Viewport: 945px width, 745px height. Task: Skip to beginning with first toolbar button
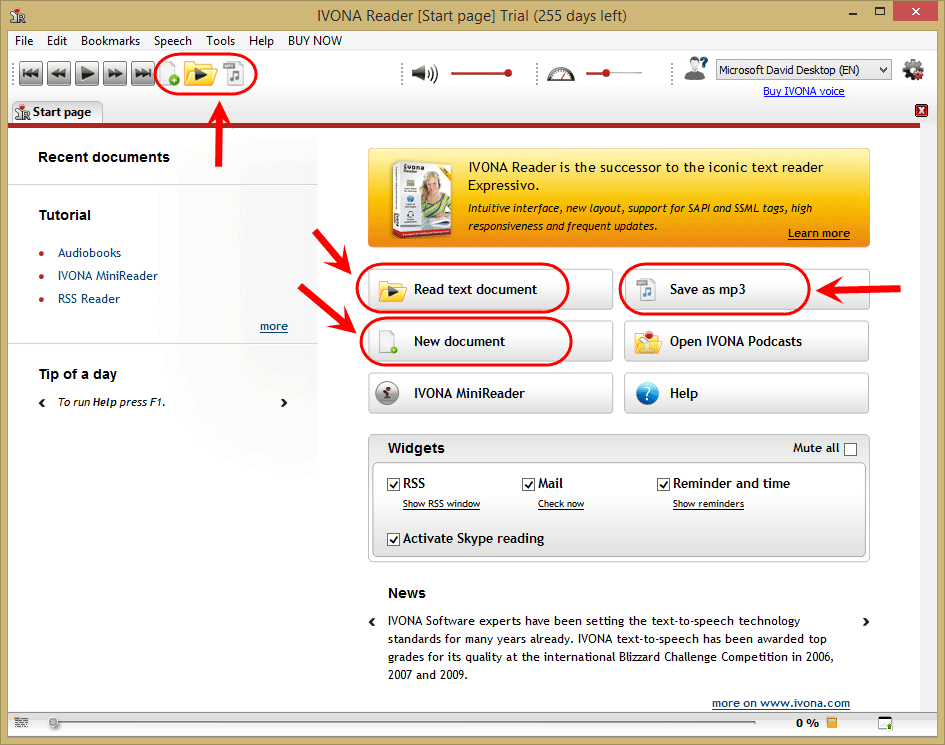point(31,74)
